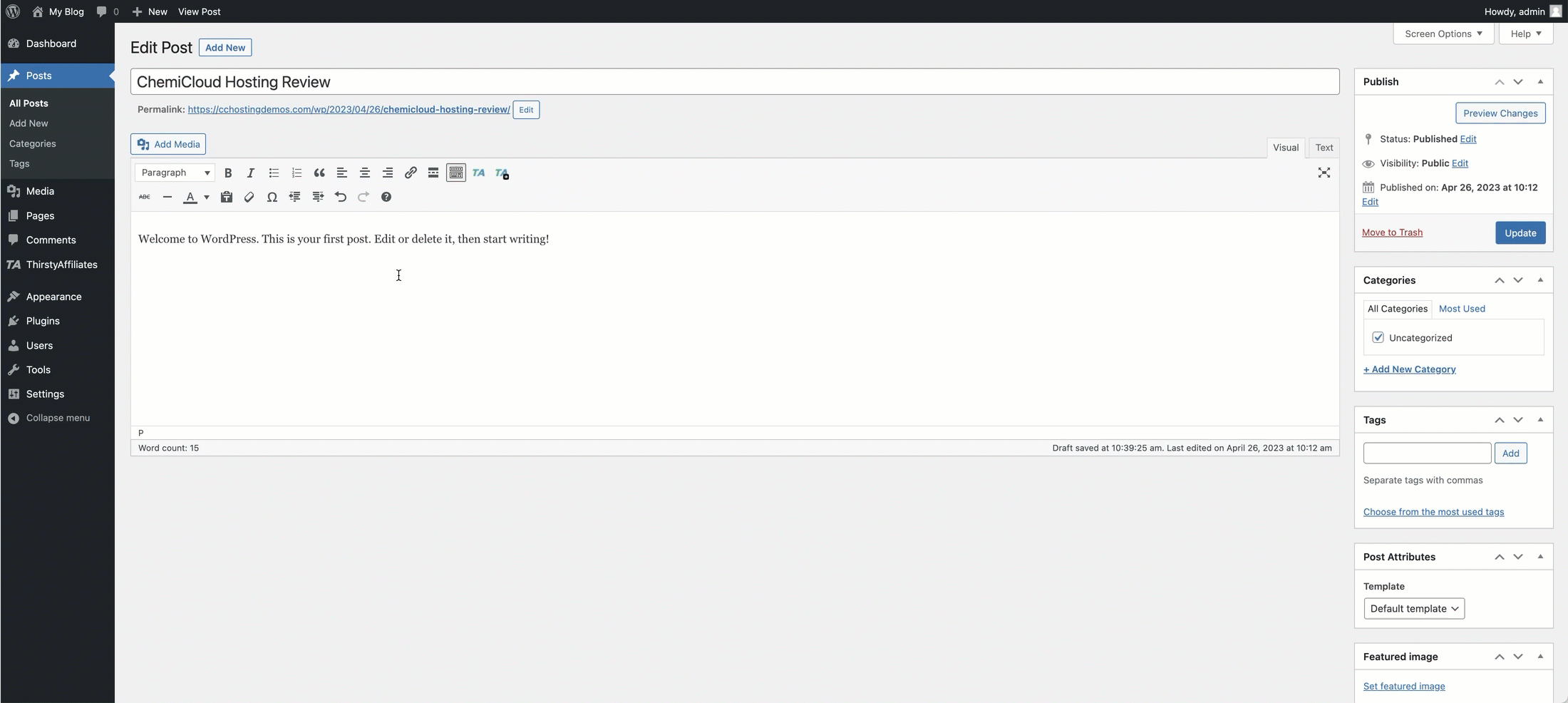Enable distraction-free writing mode
Image resolution: width=1568 pixels, height=703 pixels.
point(1324,173)
